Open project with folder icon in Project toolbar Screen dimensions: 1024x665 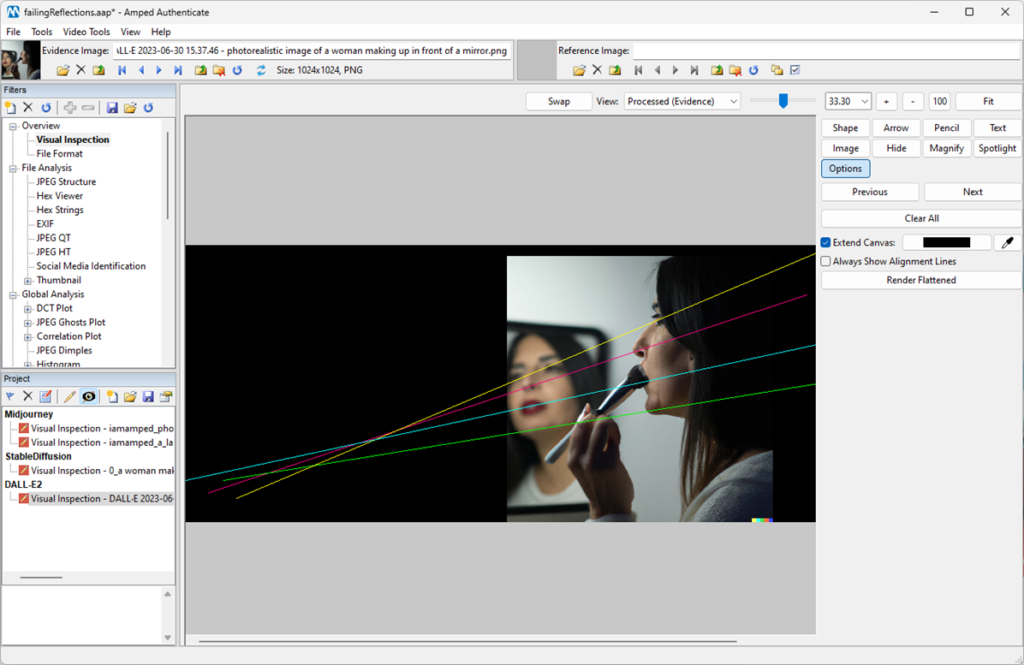coord(130,397)
